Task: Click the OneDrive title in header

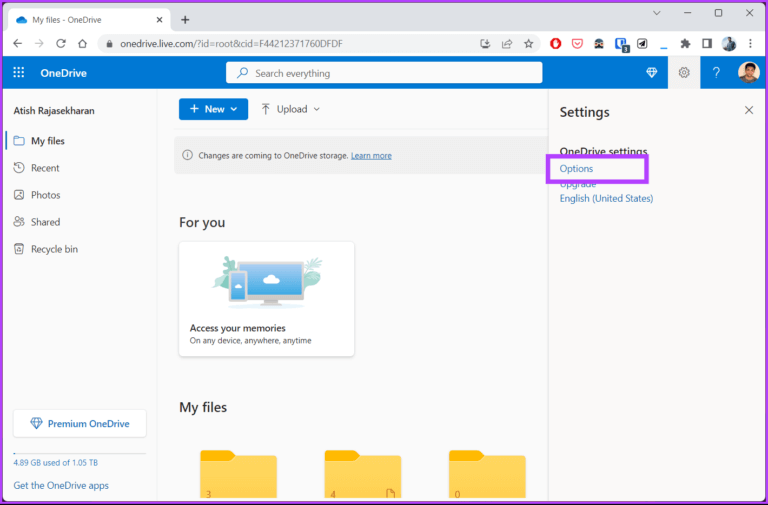Action: click(x=64, y=73)
